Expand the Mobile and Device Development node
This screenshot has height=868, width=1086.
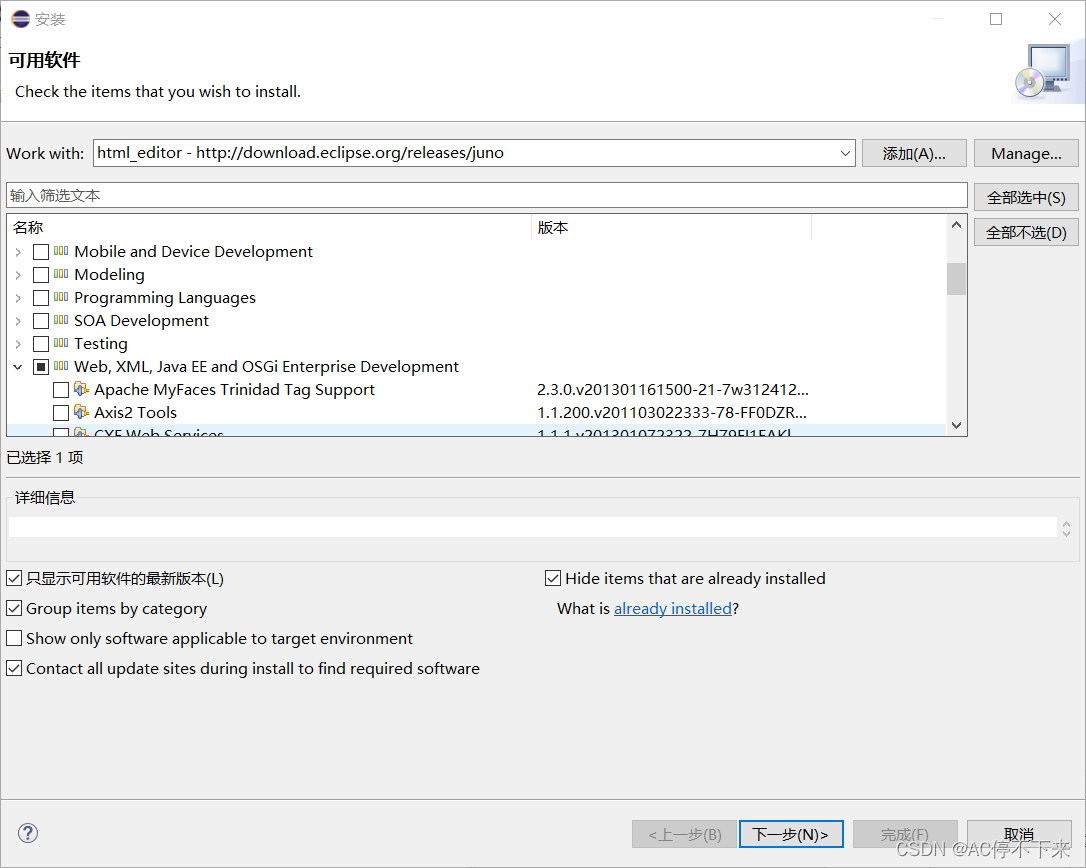point(18,252)
